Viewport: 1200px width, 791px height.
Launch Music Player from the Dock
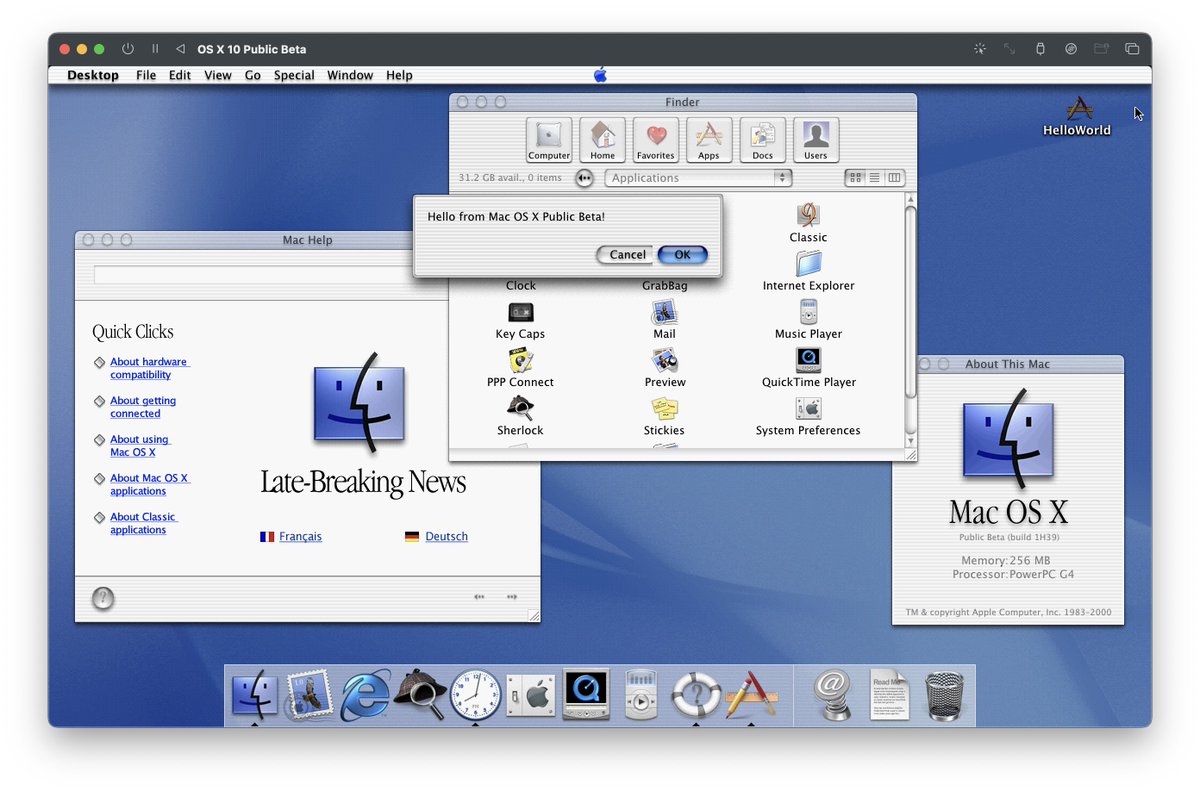[x=640, y=694]
